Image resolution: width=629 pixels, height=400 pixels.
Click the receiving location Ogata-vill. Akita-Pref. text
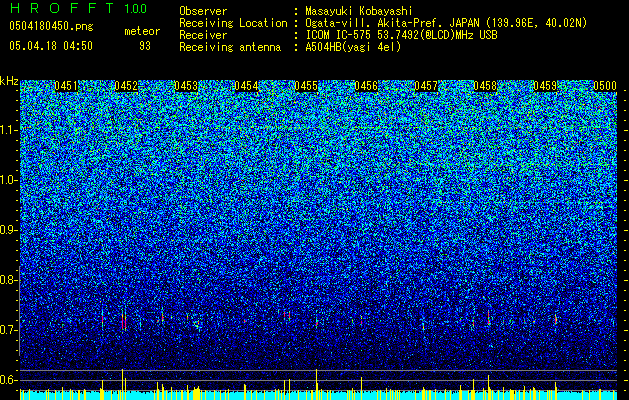446,23
